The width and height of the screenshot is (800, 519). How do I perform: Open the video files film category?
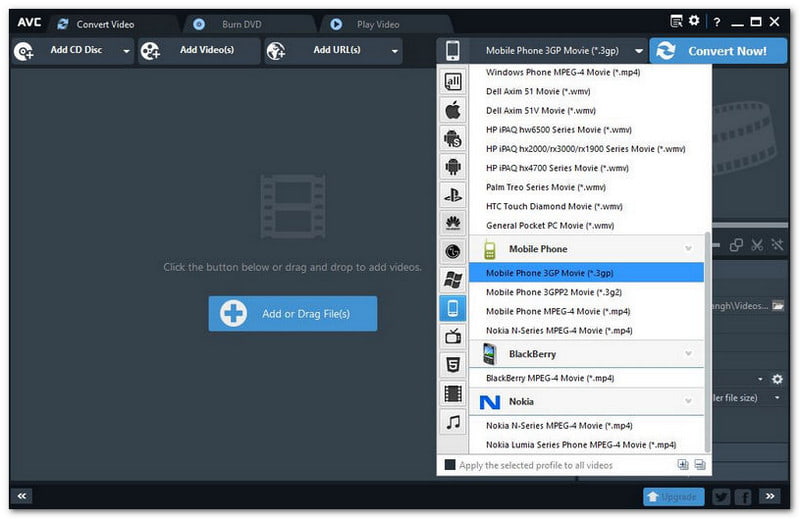point(453,393)
